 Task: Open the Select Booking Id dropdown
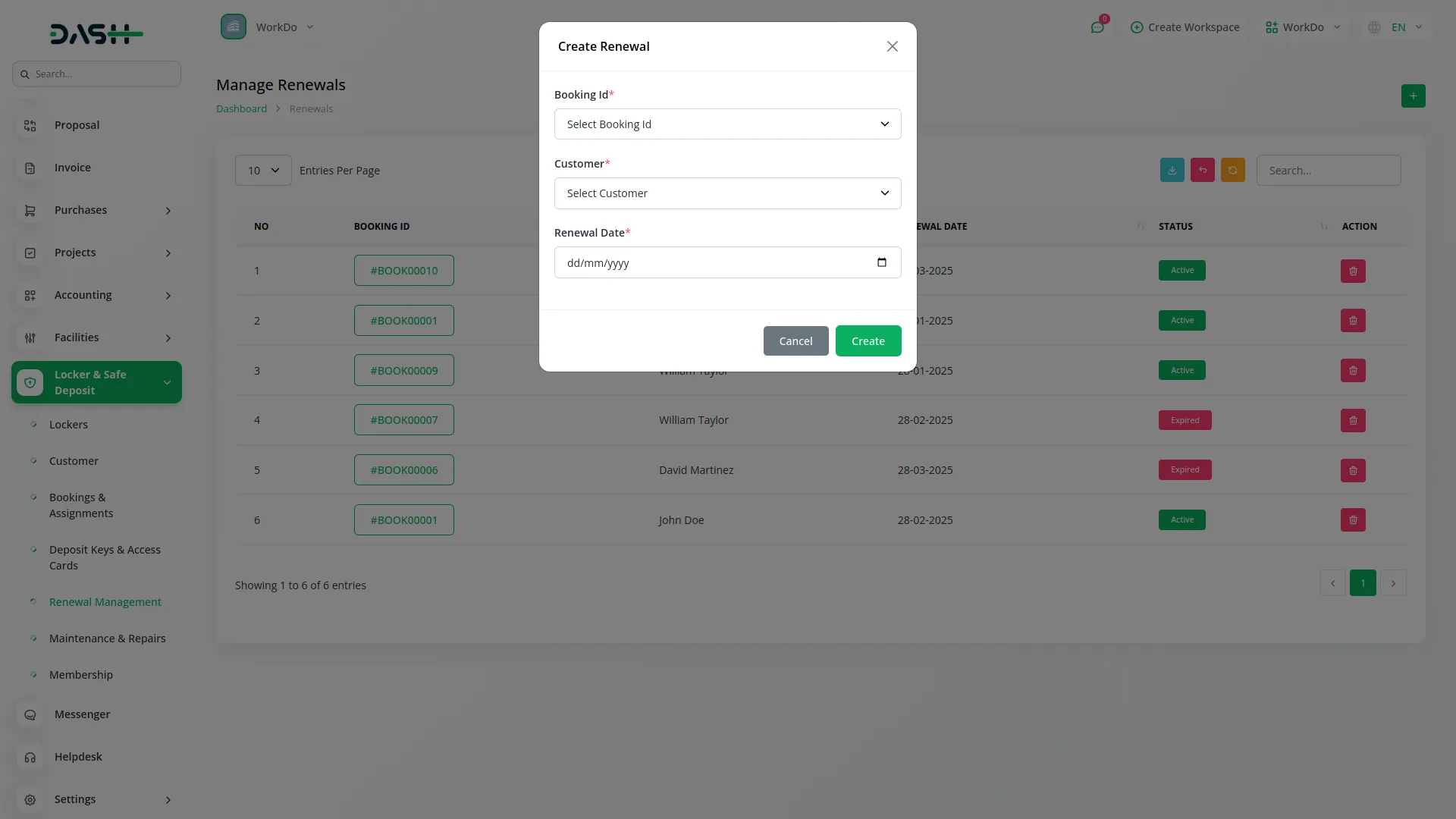[727, 124]
